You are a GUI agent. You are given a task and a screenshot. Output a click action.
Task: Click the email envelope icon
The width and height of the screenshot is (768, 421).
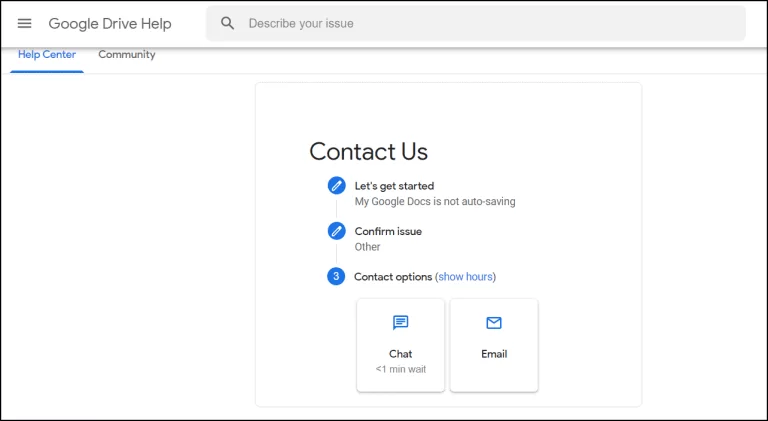(x=493, y=323)
